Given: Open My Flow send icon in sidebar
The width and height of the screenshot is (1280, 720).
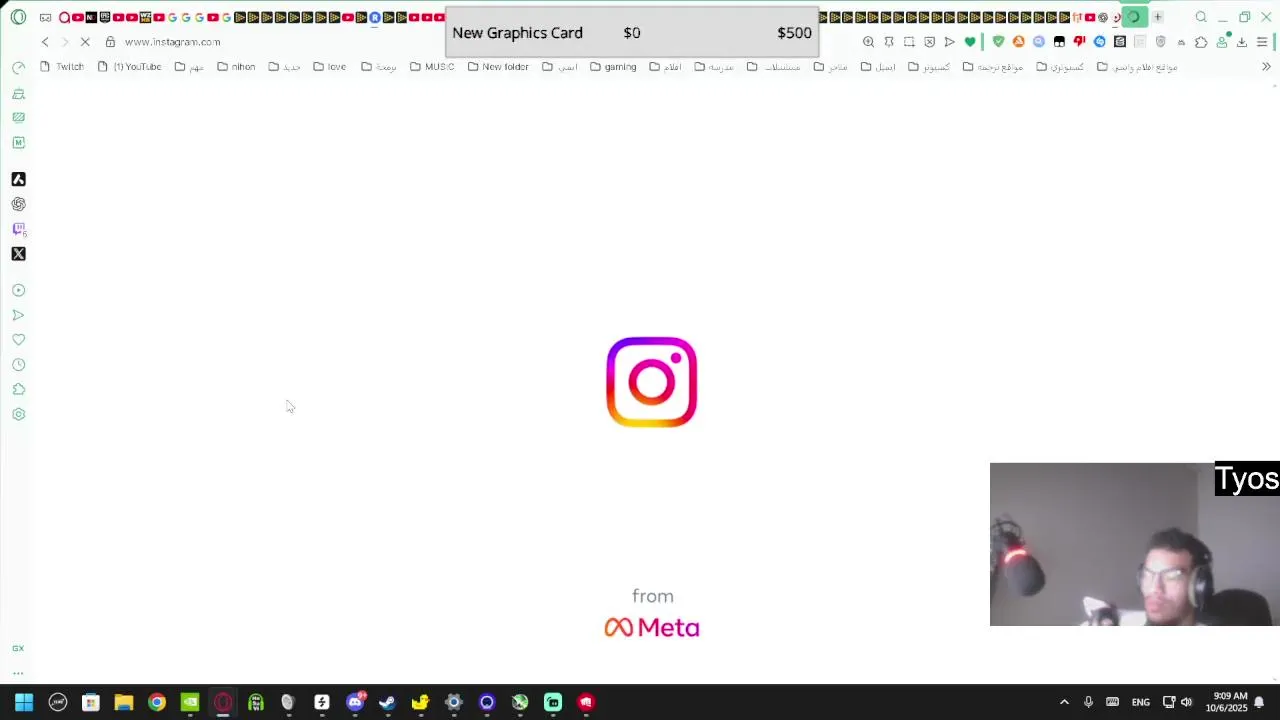Looking at the screenshot, I should [x=18, y=315].
